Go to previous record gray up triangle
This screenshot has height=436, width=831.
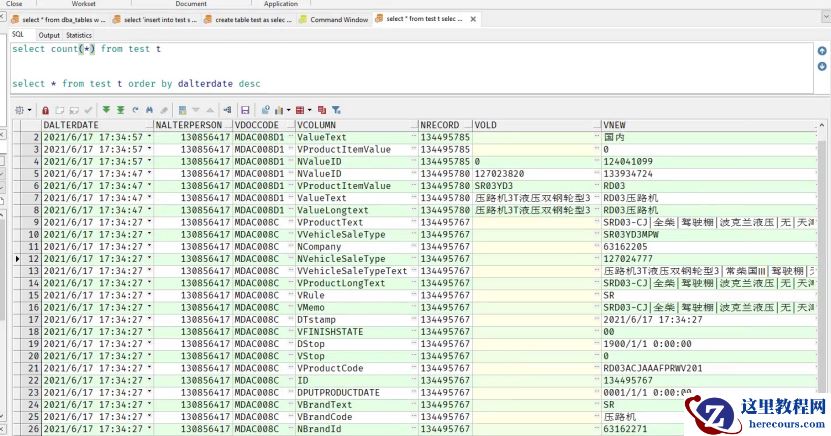click(x=210, y=110)
